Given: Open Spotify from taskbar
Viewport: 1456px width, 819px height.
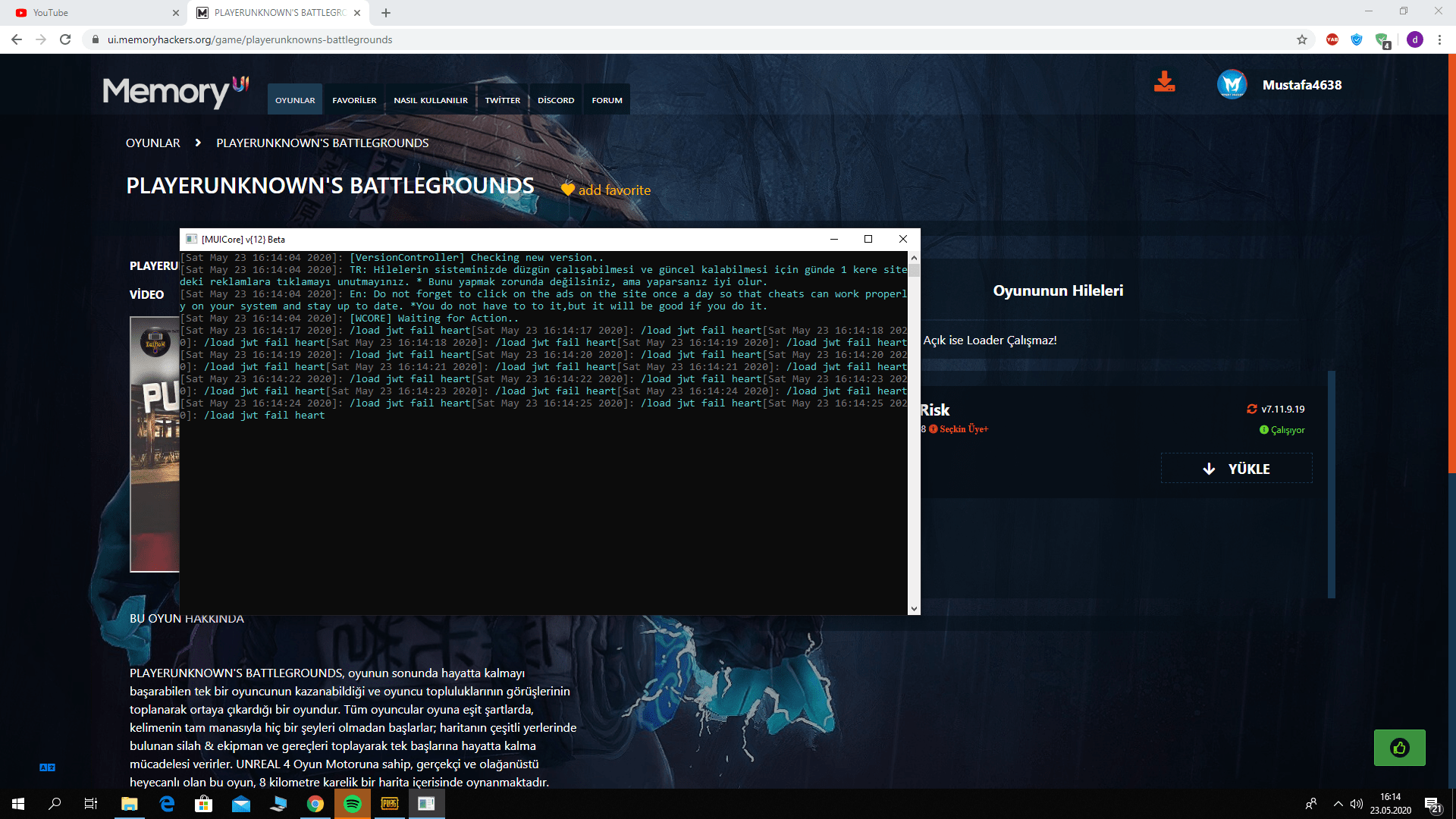Looking at the screenshot, I should pyautogui.click(x=353, y=804).
